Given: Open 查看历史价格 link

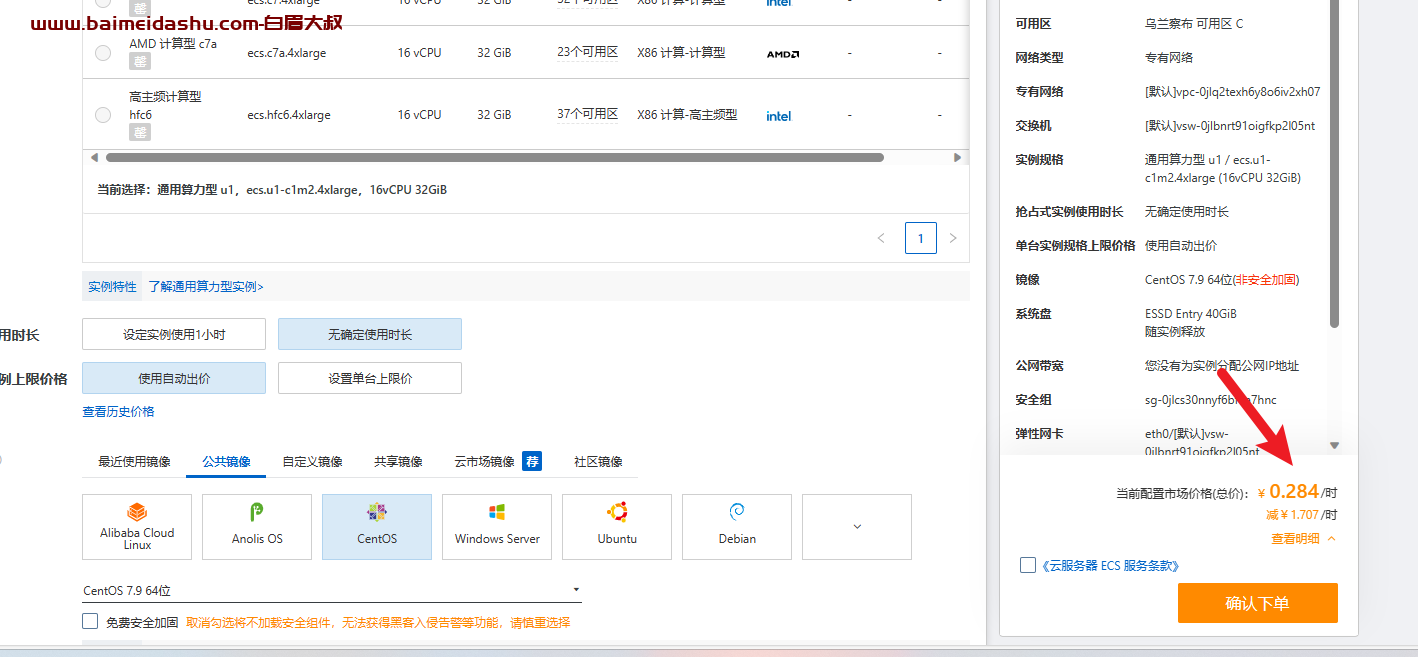Looking at the screenshot, I should [x=118, y=411].
